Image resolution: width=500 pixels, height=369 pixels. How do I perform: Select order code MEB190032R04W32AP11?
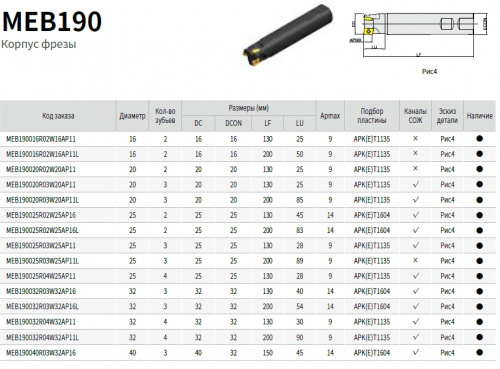41,322
